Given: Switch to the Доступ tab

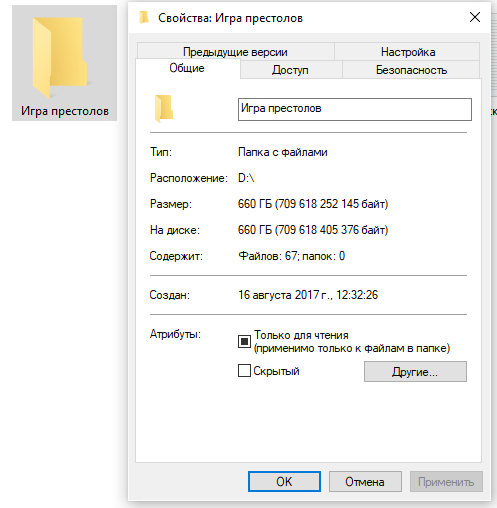Looking at the screenshot, I should click(x=291, y=70).
